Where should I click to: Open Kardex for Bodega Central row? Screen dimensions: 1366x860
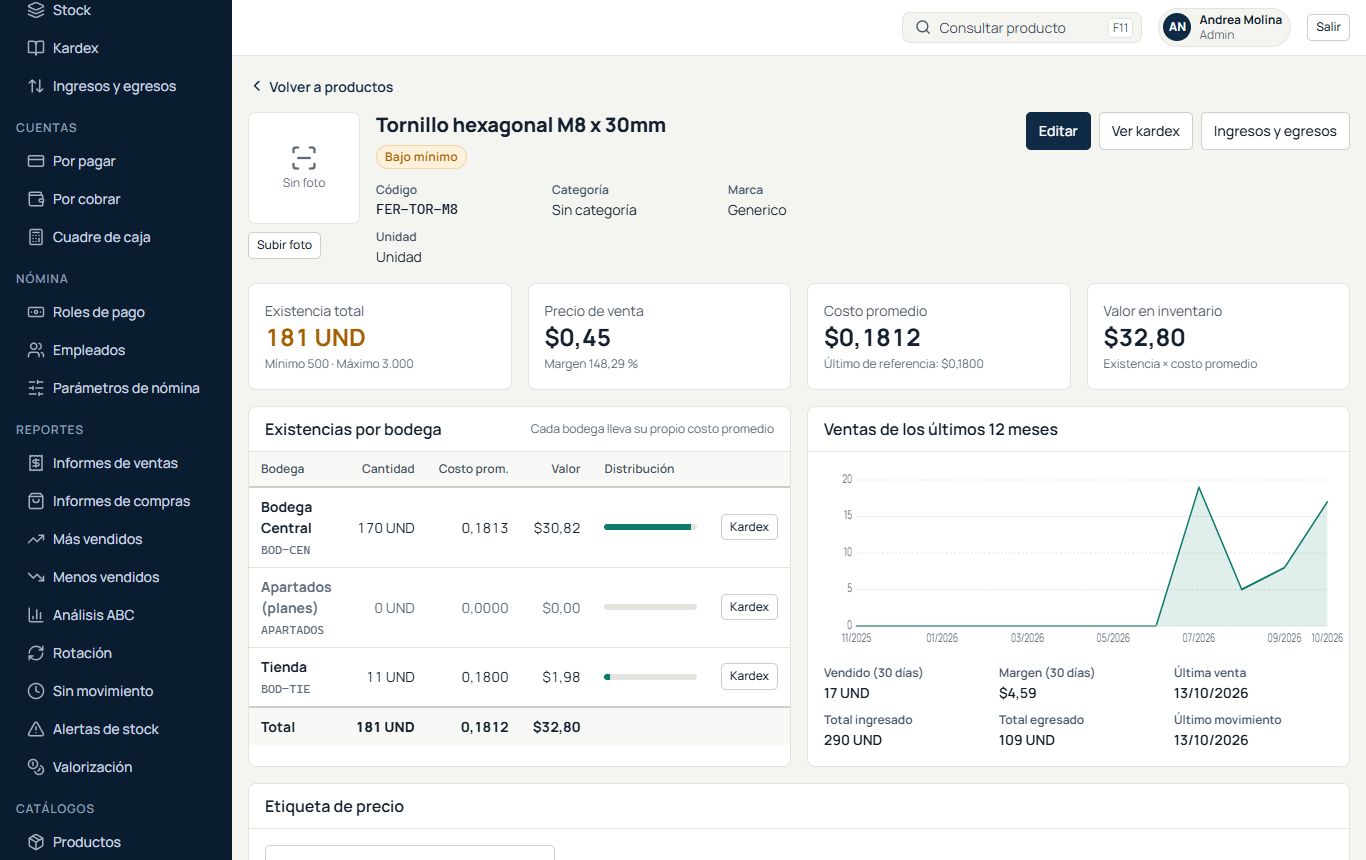point(749,527)
